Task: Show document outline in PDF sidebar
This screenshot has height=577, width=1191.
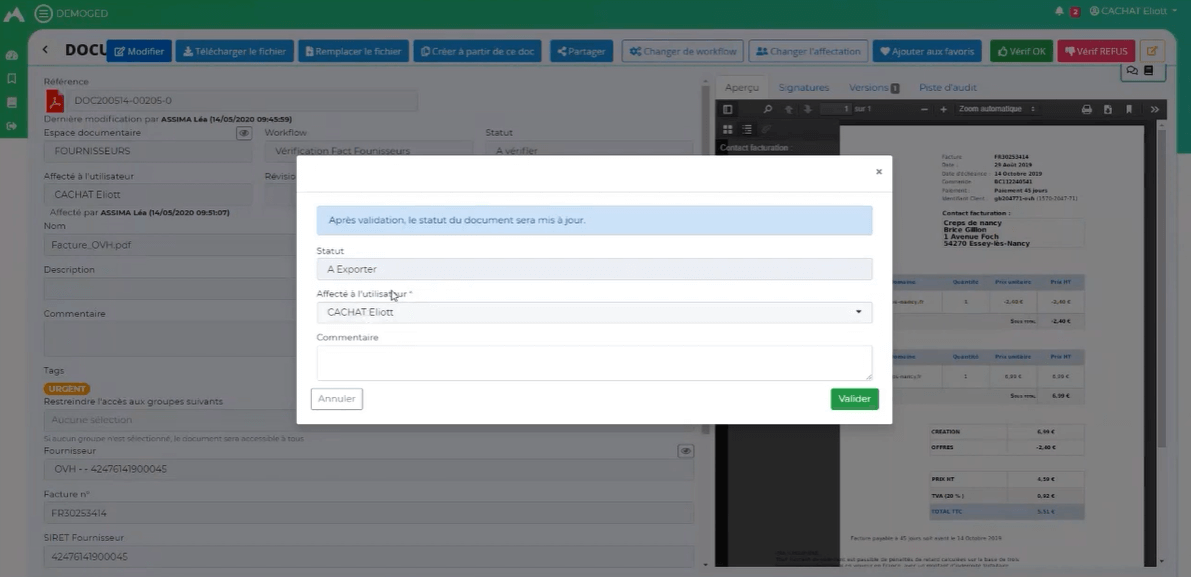Action: (747, 129)
